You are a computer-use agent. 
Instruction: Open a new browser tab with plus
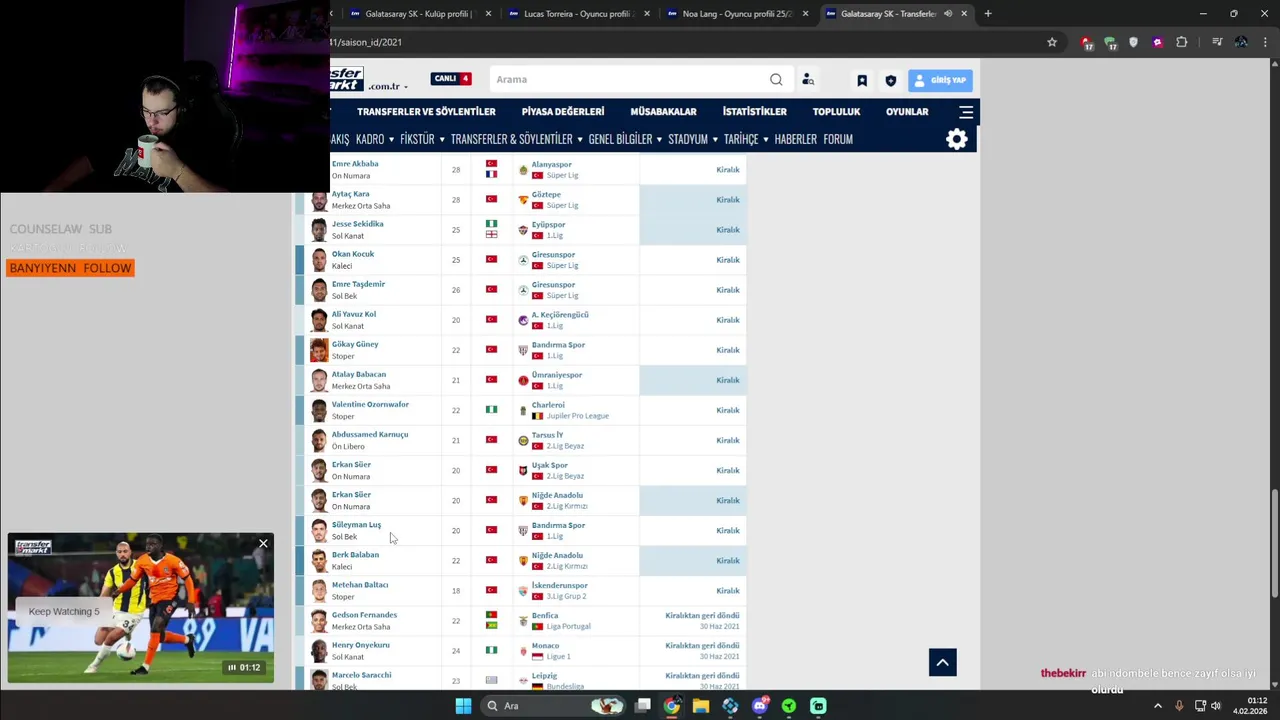click(988, 14)
